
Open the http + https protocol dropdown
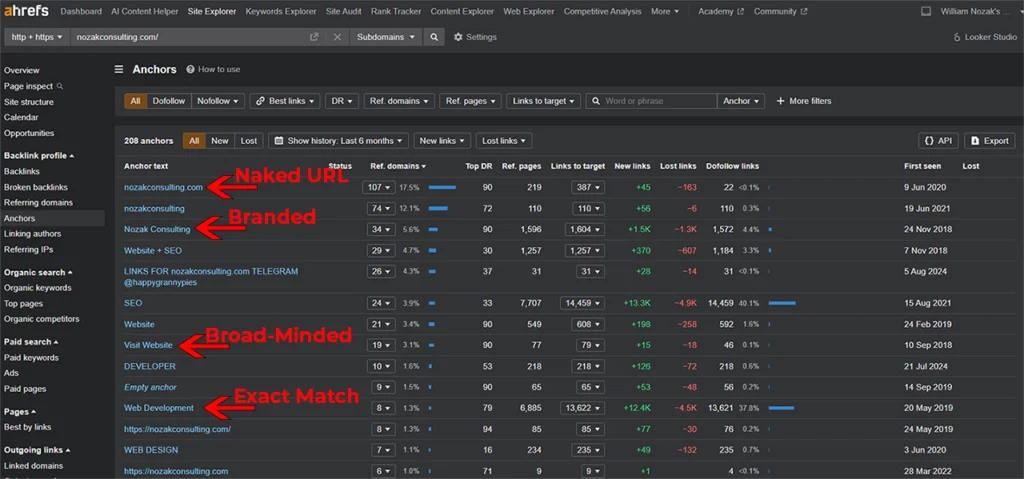(x=37, y=37)
